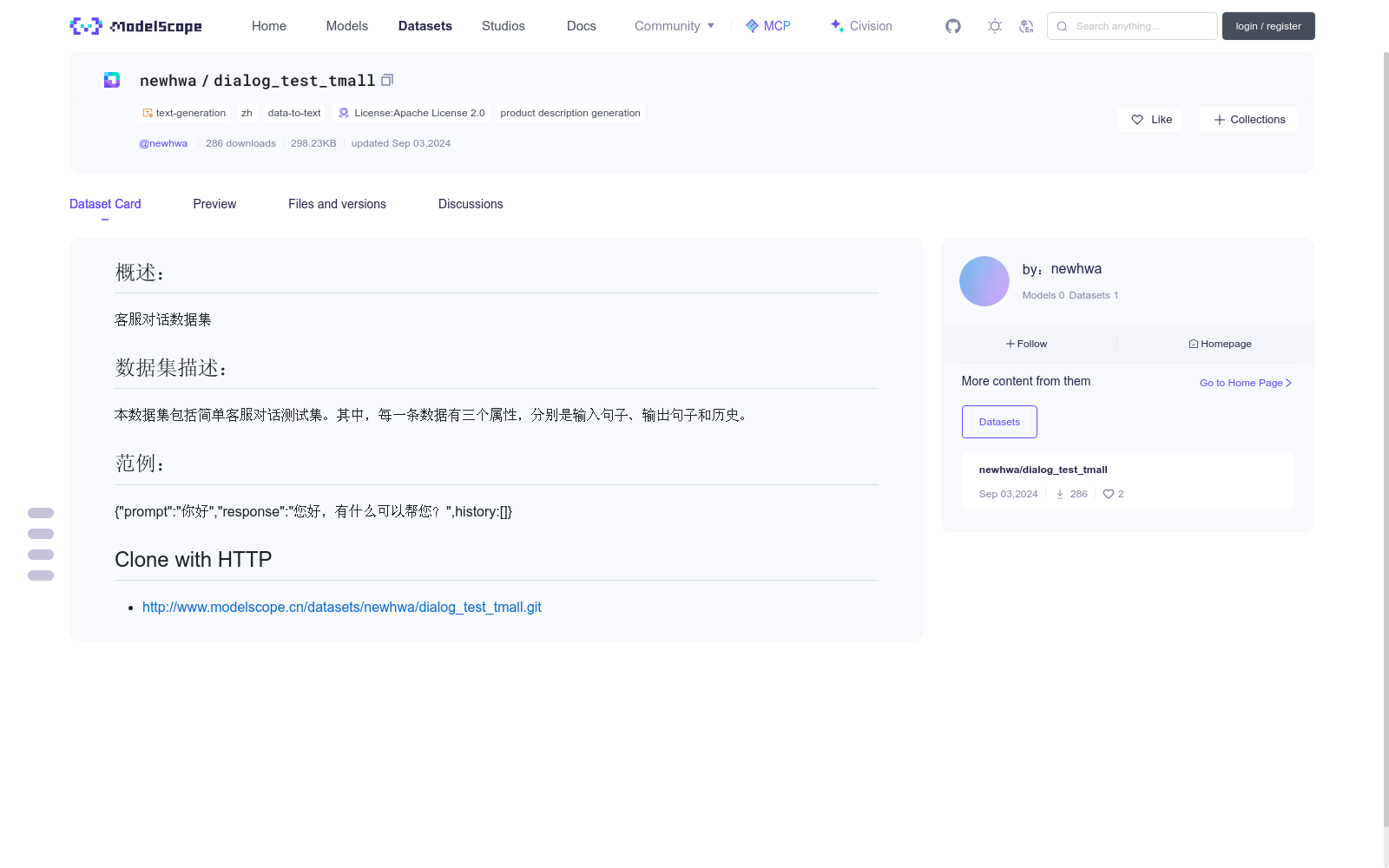
Task: Click the third outline bar in left sidebar
Action: (41, 555)
